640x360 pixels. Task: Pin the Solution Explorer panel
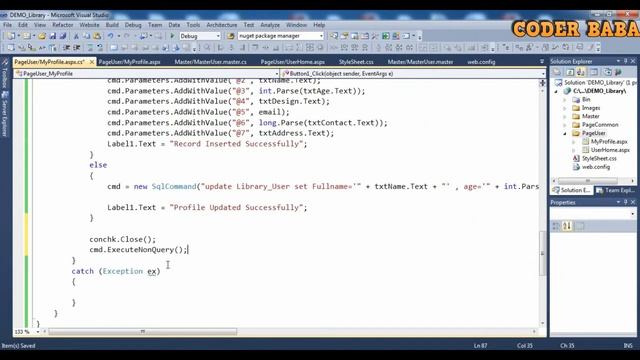click(625, 61)
